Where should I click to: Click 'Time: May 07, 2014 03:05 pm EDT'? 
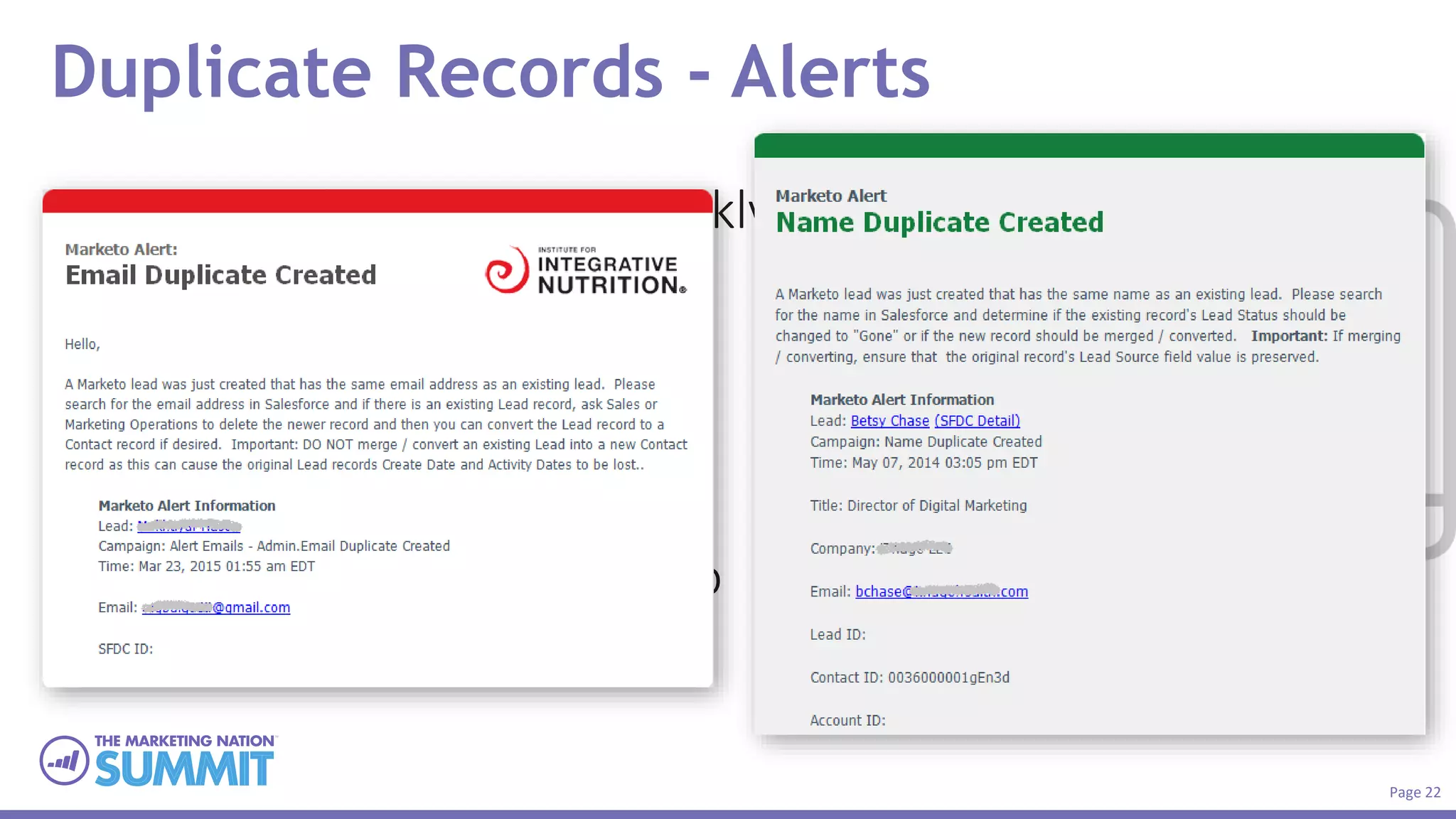click(x=924, y=463)
